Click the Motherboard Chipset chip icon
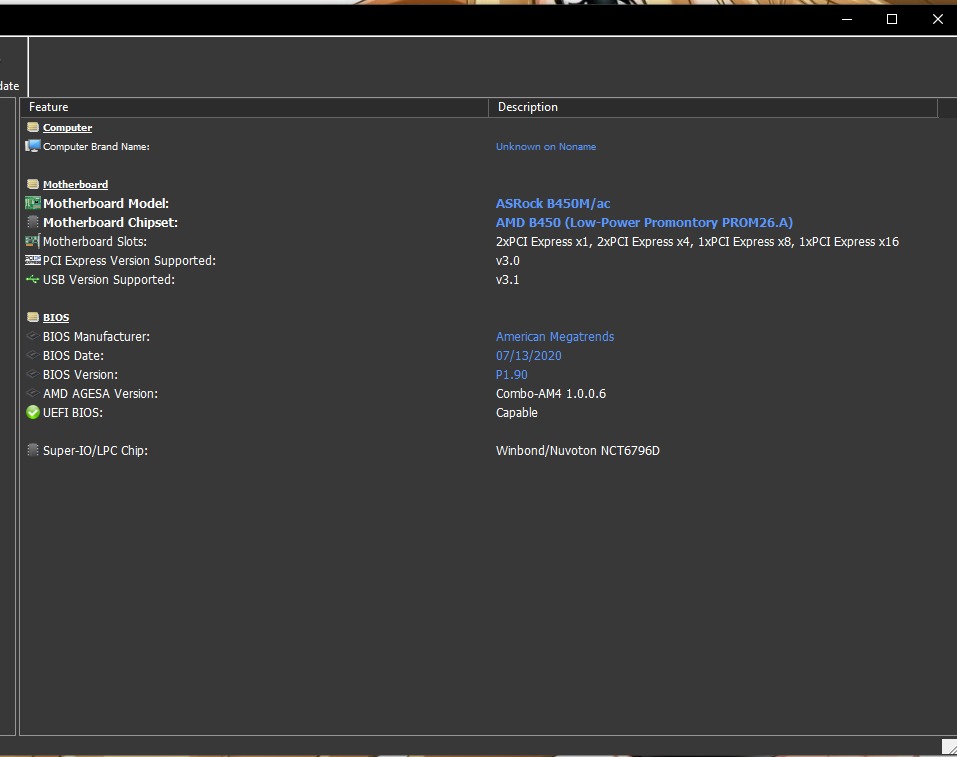This screenshot has height=757, width=957. 33,222
